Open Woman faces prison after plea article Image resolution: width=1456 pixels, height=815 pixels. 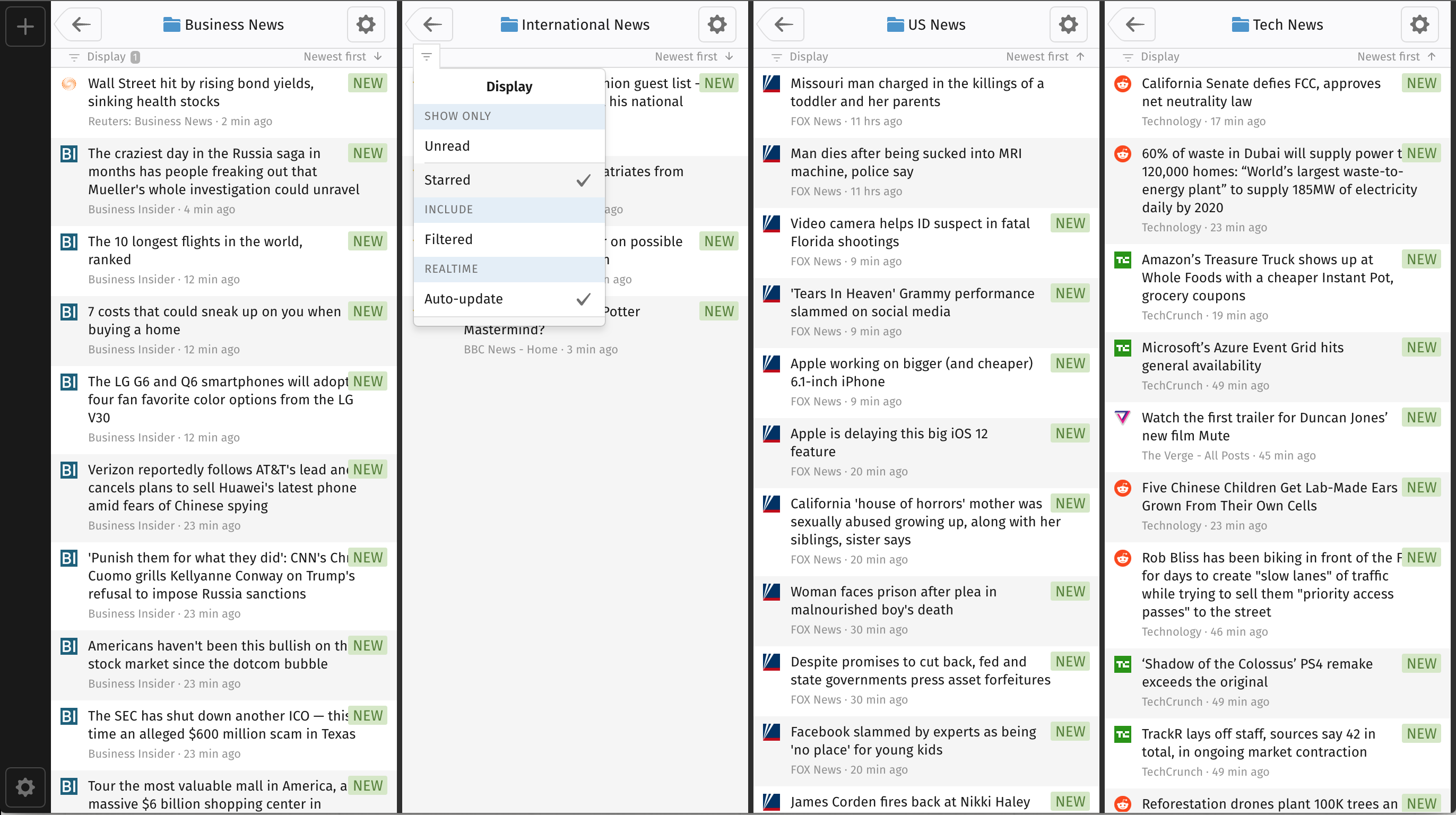coord(926,612)
